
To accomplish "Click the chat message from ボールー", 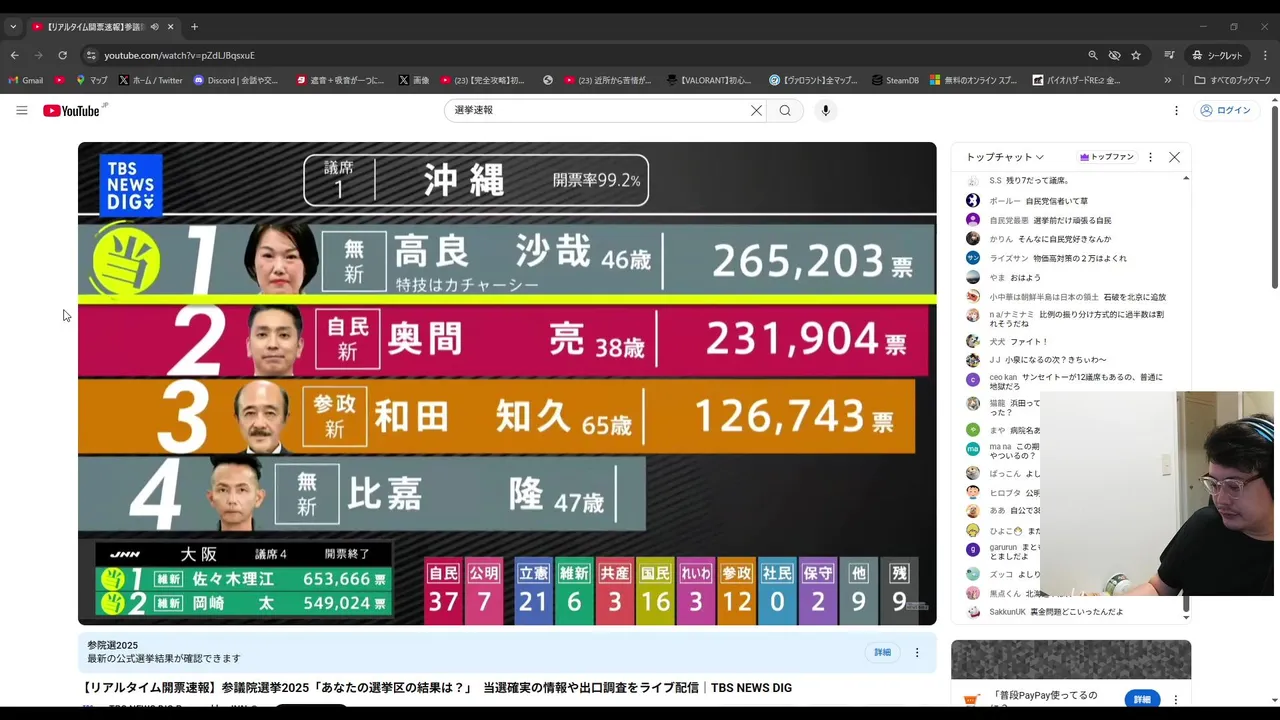I will (x=1072, y=201).
